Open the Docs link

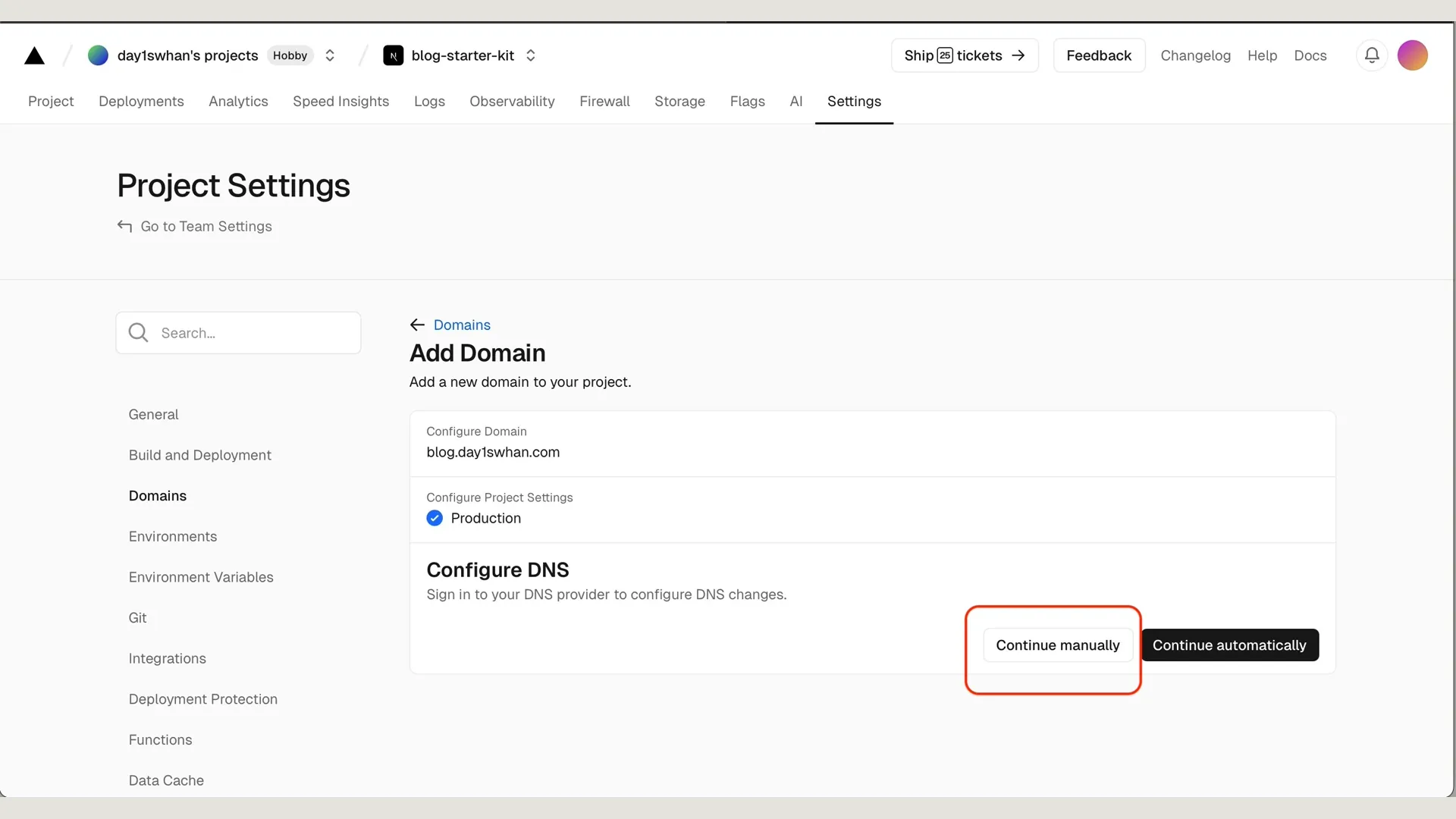[1310, 55]
